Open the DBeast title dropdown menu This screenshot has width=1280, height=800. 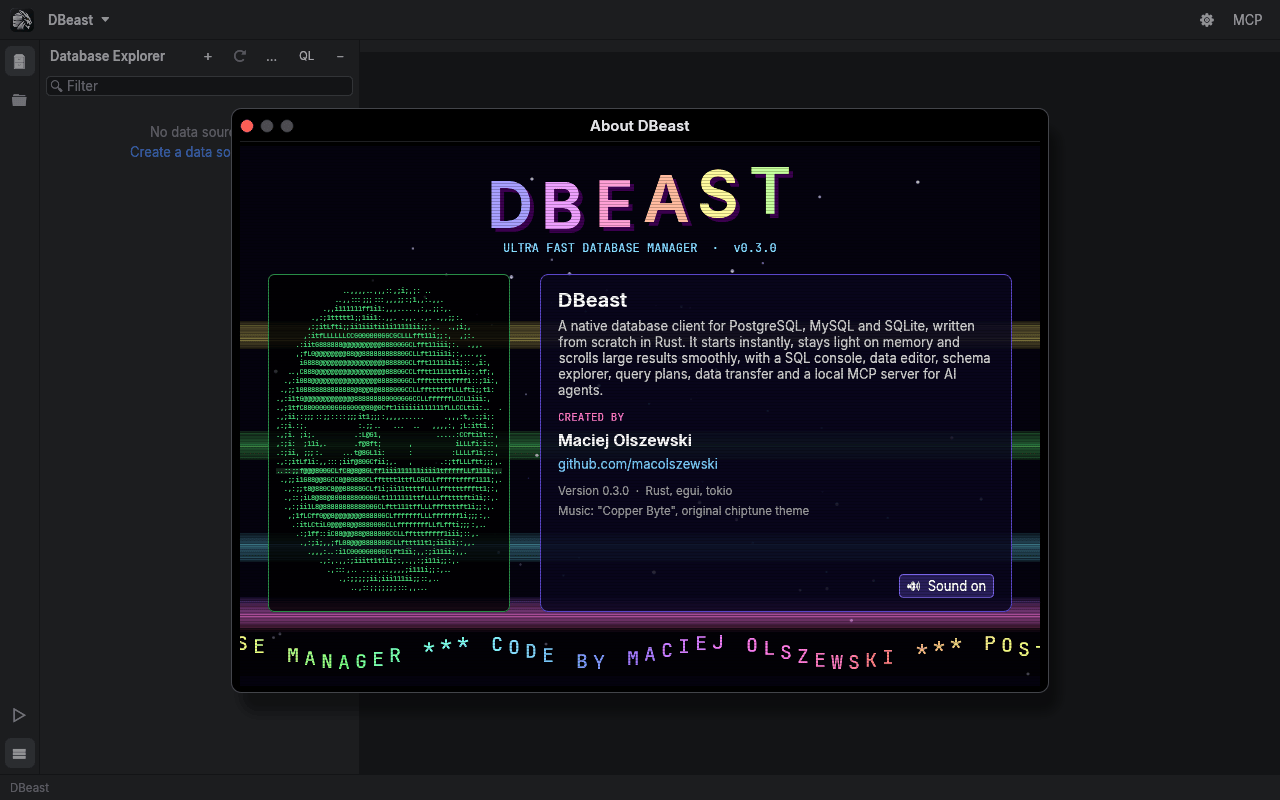coord(79,20)
